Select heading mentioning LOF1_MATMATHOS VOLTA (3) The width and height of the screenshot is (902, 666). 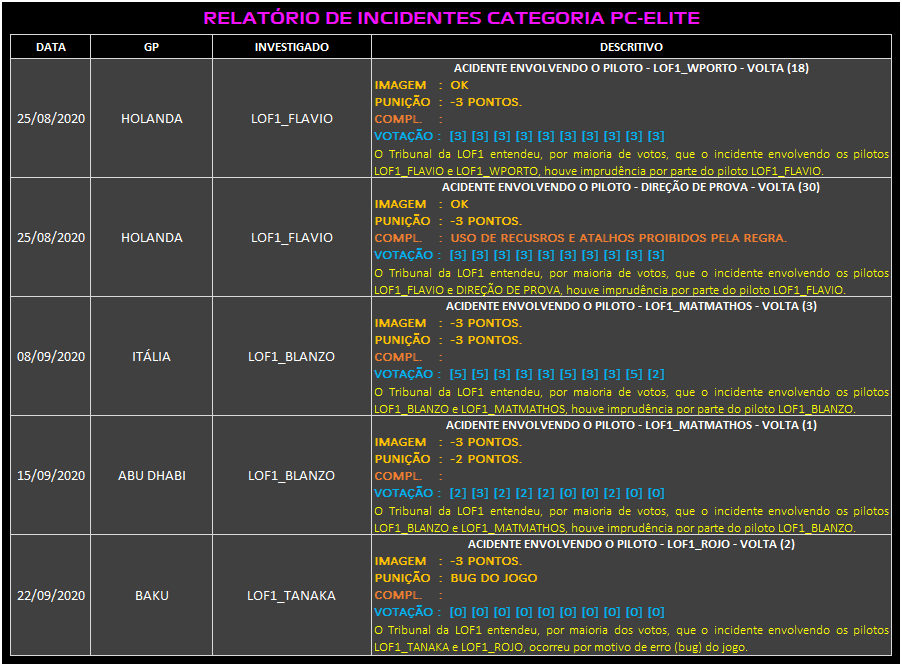coord(631,306)
